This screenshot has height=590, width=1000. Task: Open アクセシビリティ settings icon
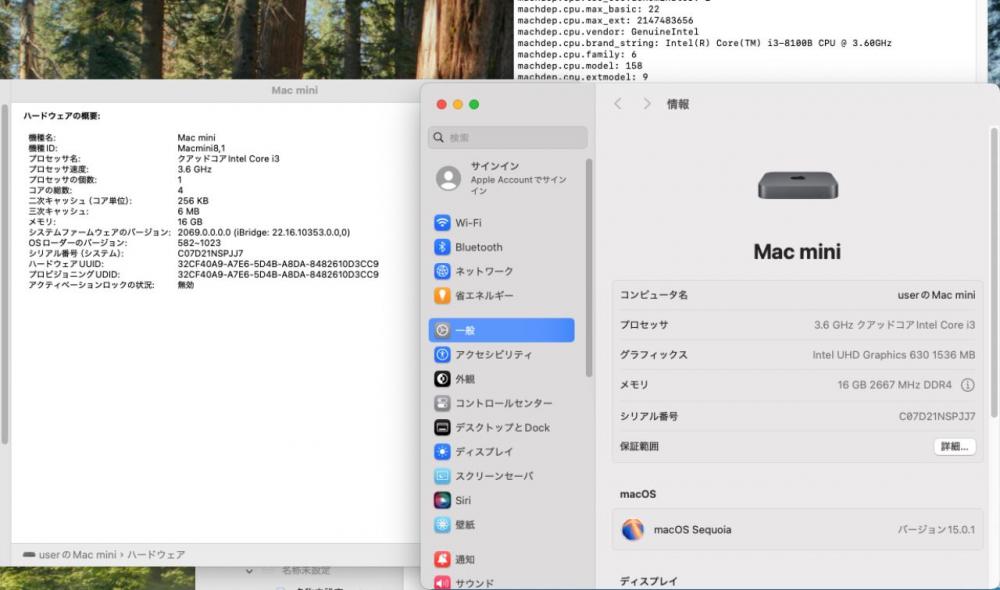(x=442, y=355)
